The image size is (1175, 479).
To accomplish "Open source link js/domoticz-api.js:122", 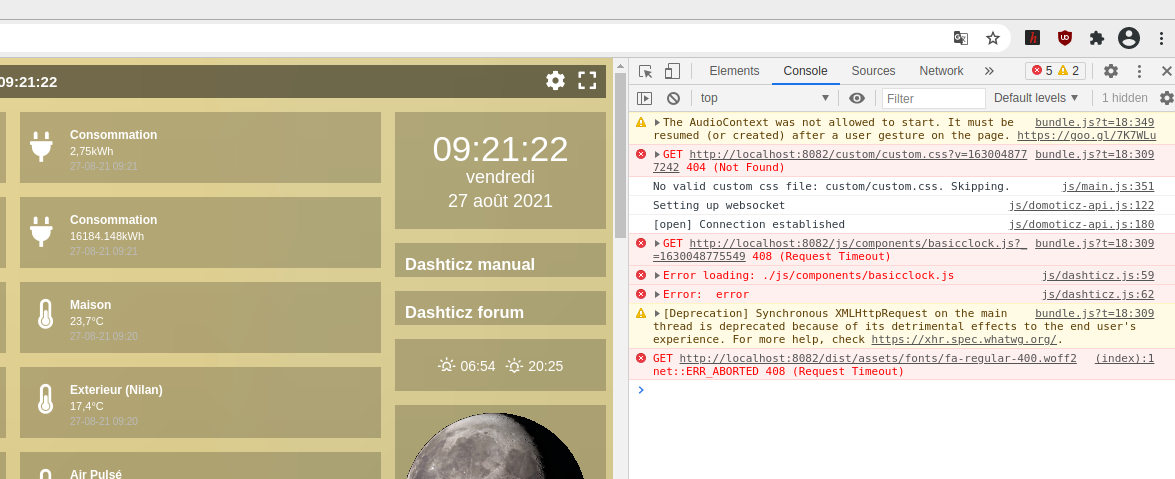I will click(1081, 205).
